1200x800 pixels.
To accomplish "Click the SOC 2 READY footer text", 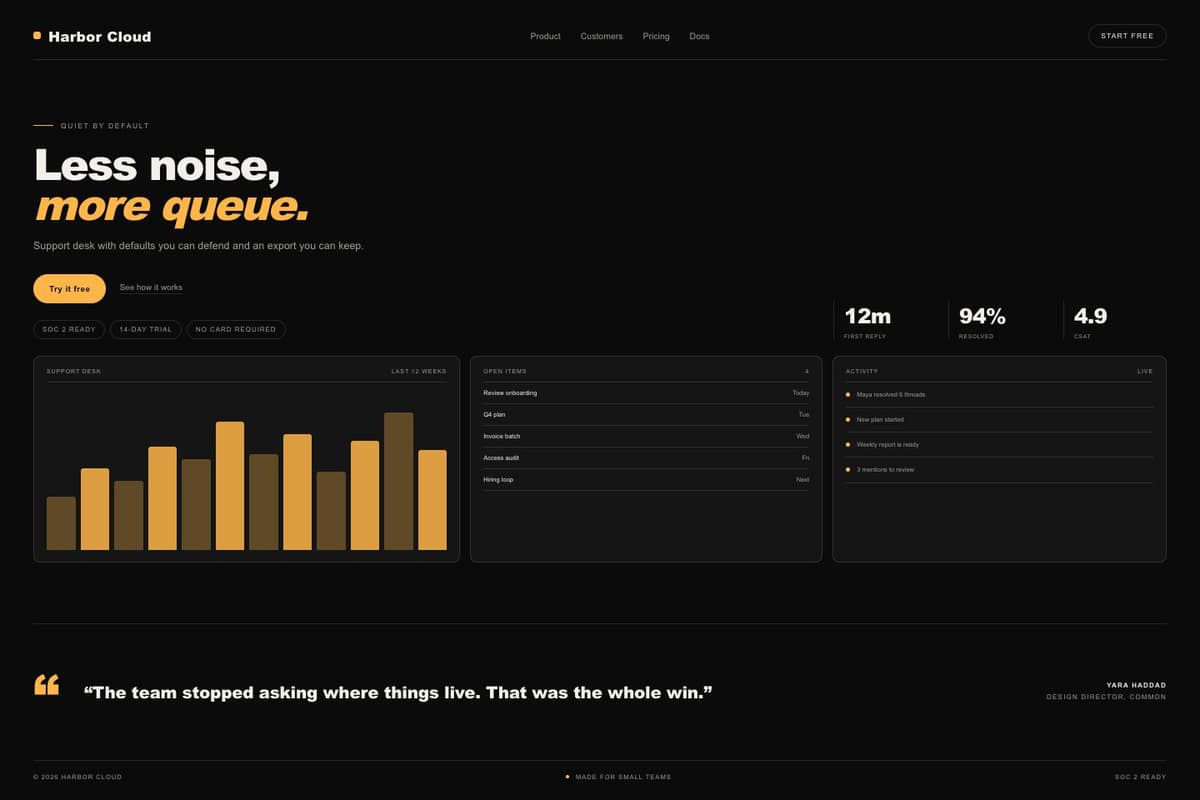I will 1141,777.
